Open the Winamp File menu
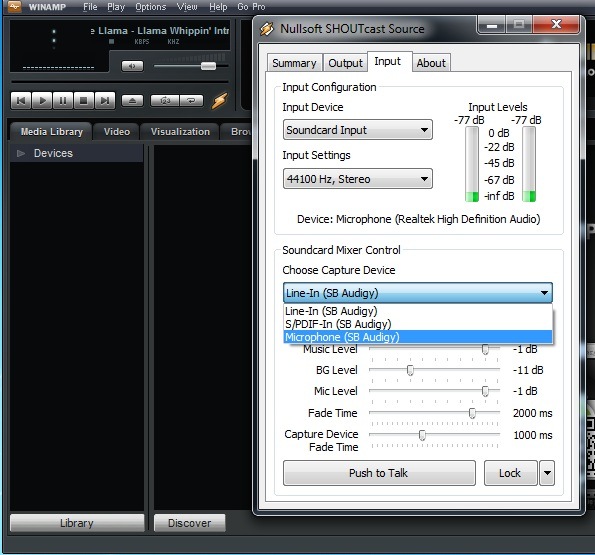Image resolution: width=595 pixels, height=555 pixels. coord(90,7)
